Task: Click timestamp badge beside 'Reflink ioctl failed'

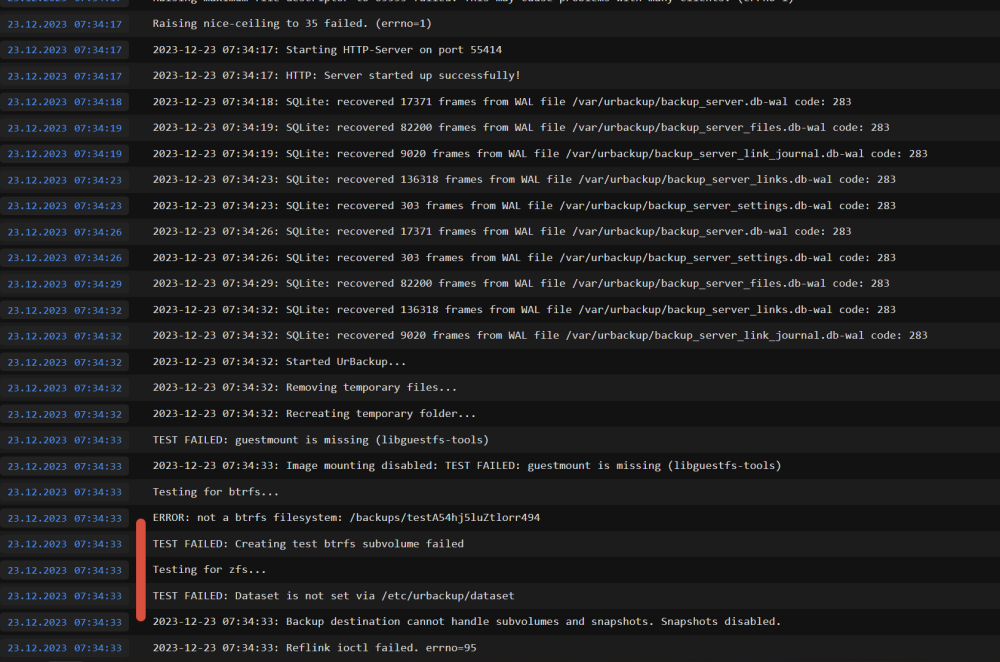Action: pos(64,648)
